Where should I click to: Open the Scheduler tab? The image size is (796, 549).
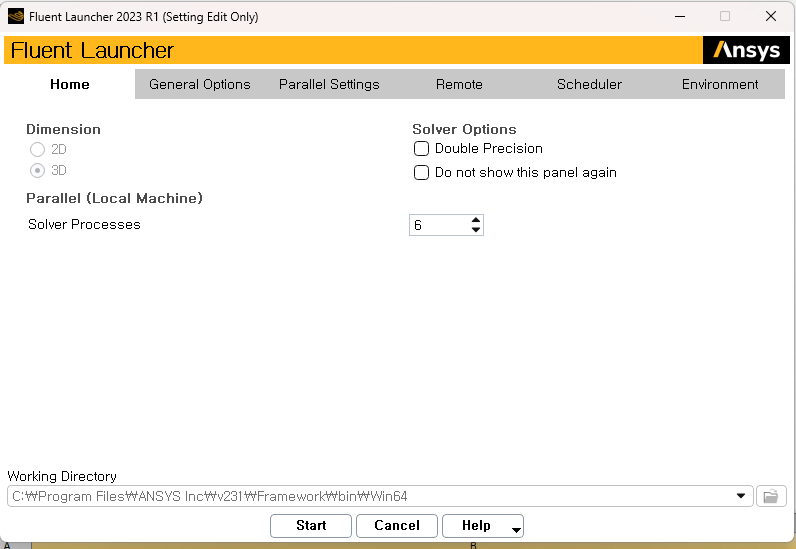click(x=589, y=84)
